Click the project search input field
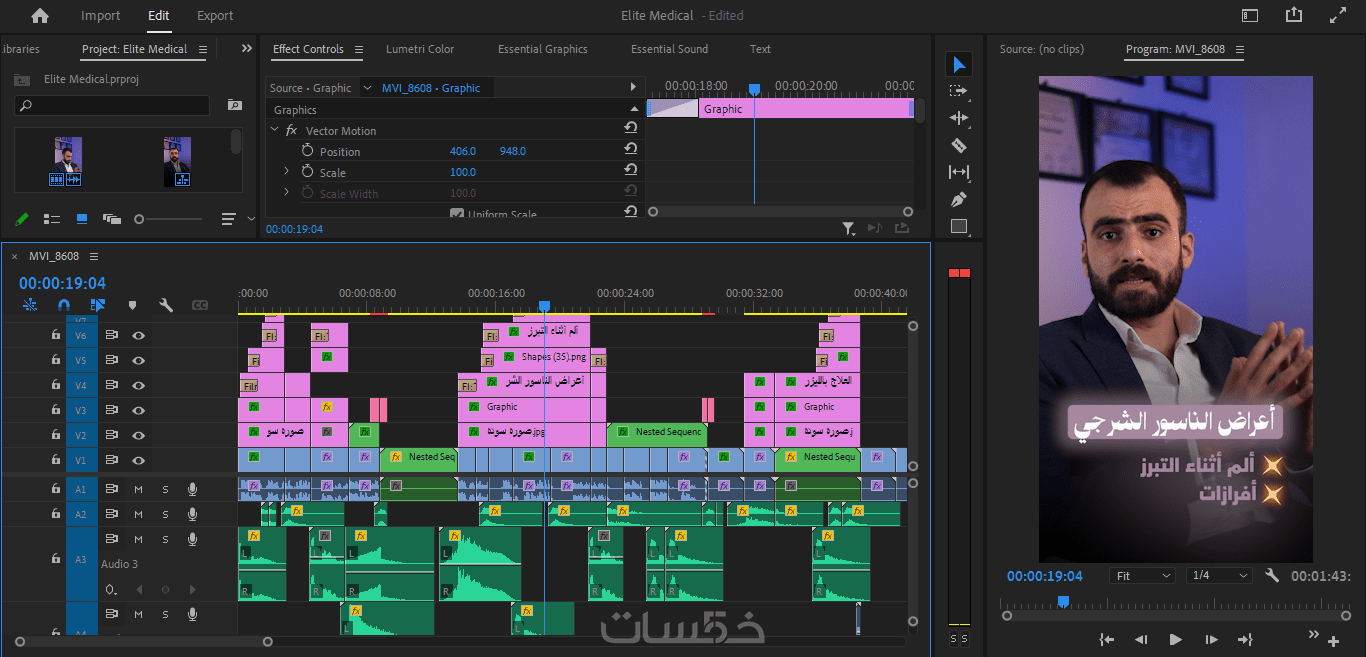The image size is (1366, 657). (112, 105)
